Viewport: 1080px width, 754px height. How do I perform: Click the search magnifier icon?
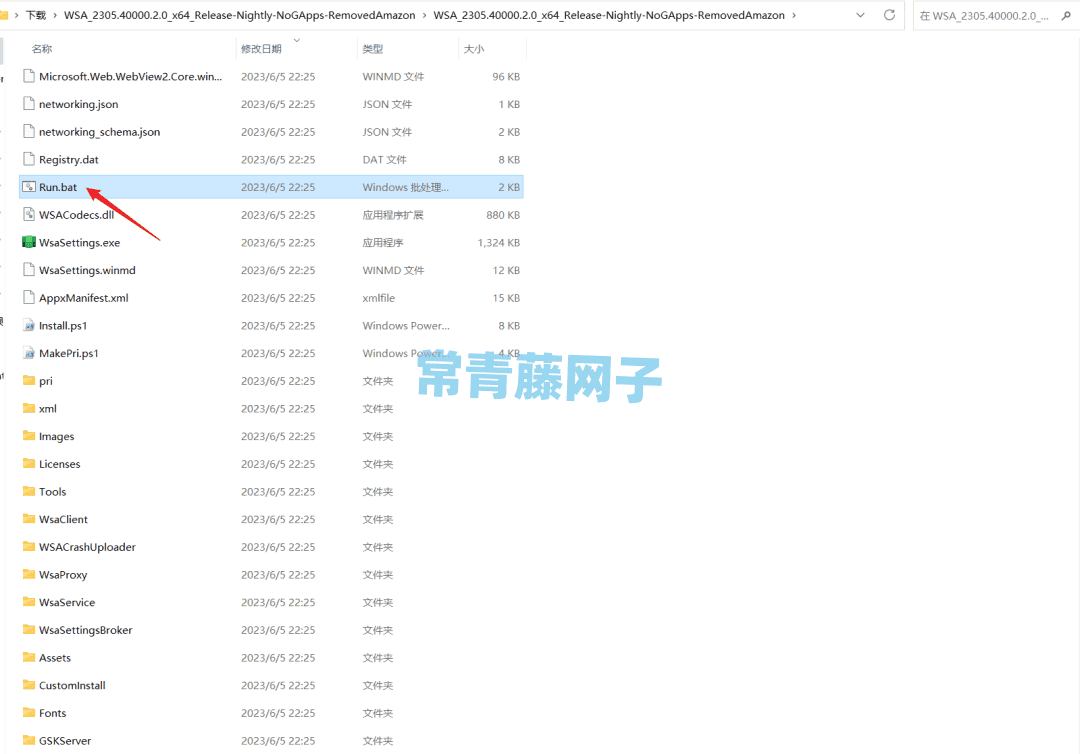(1066, 15)
